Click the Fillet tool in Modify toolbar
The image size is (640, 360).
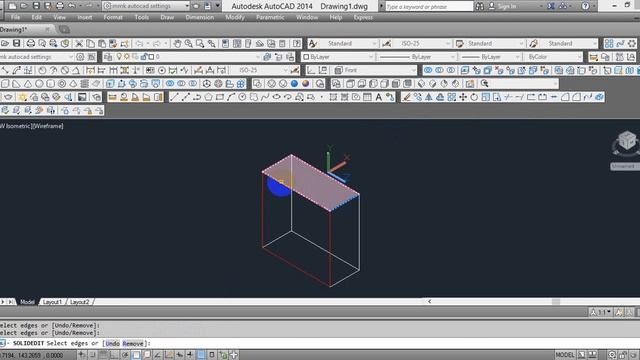pos(576,97)
